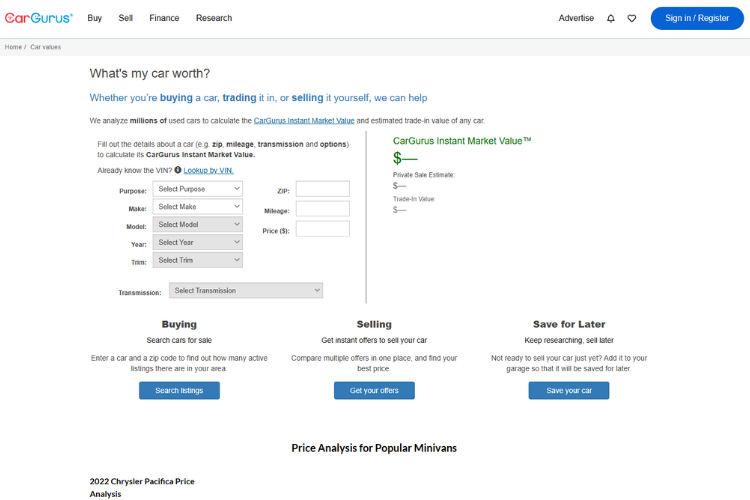Click the Mileage input field
Viewport: 750px width, 500px height.
pyautogui.click(x=322, y=209)
